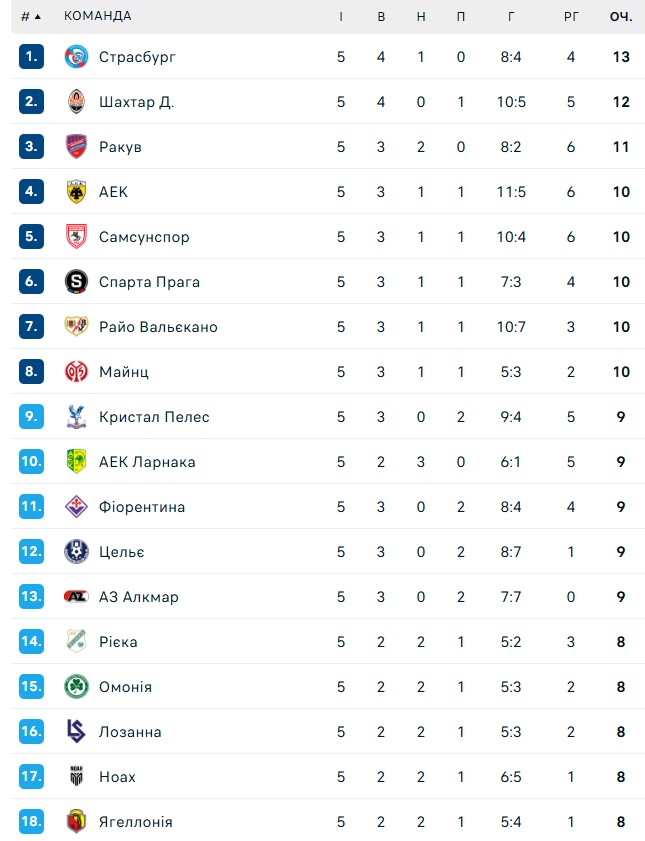The image size is (645, 841).
Task: Click the light-blue position badge 9
Action: pyautogui.click(x=32, y=417)
